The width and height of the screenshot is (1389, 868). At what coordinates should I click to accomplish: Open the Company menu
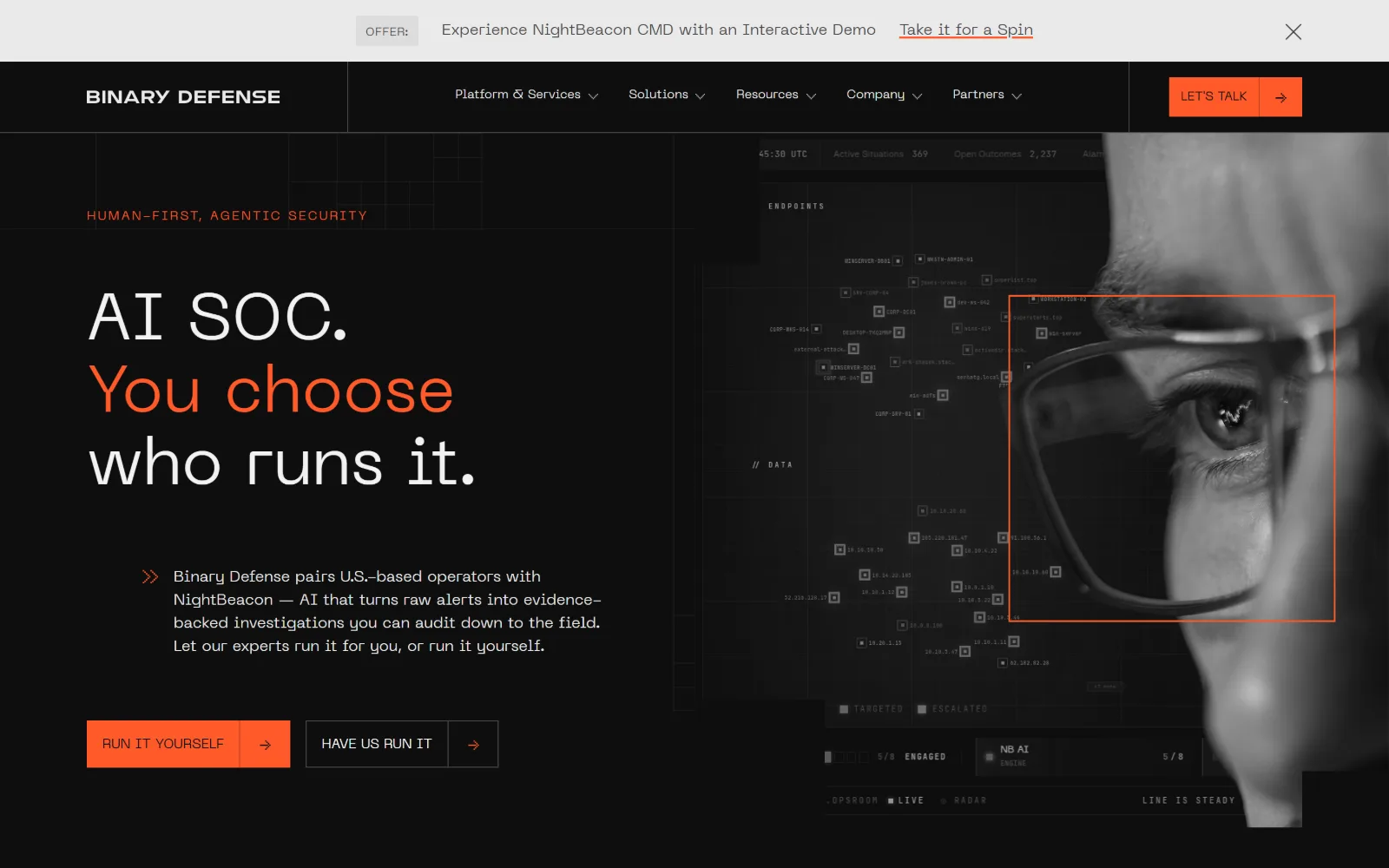tap(875, 95)
